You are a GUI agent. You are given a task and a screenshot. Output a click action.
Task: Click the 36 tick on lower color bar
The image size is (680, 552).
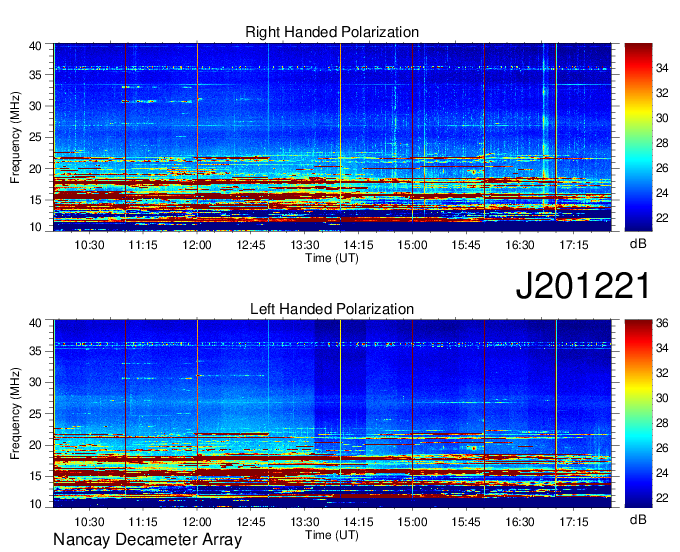coord(662,323)
